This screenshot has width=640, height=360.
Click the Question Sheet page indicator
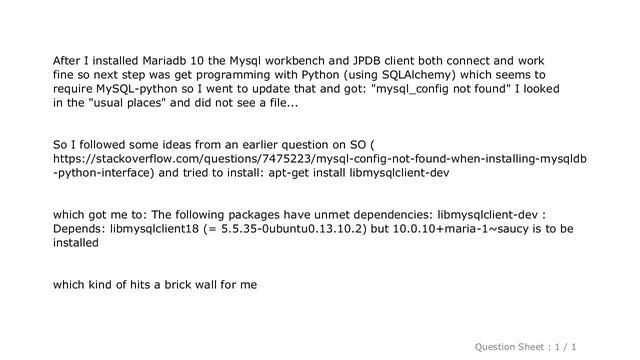tap(525, 347)
